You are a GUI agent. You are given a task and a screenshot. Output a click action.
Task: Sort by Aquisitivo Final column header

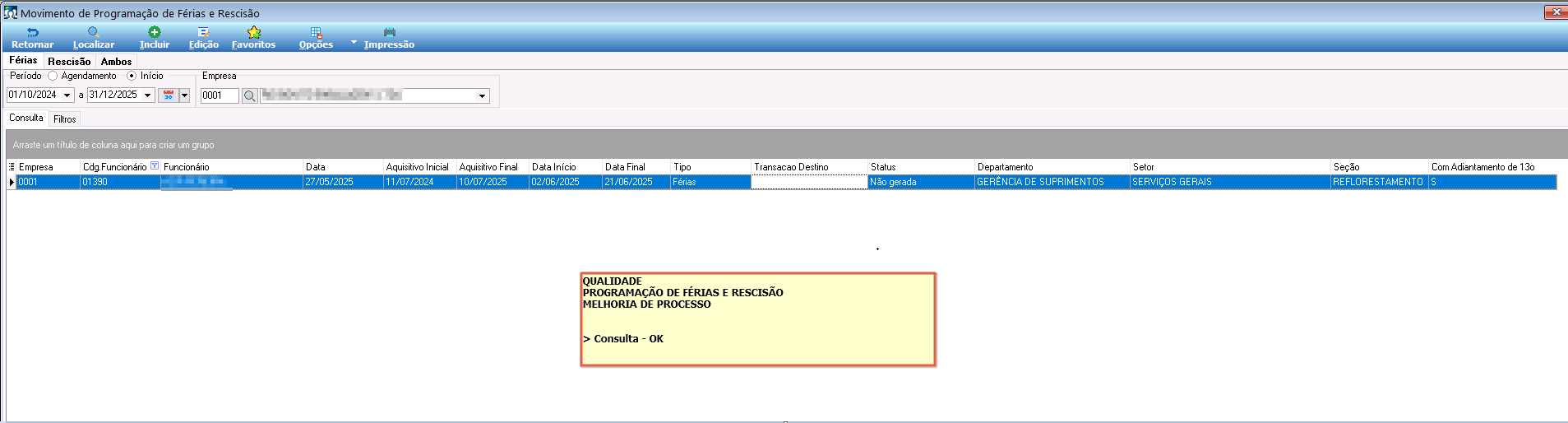pos(493,167)
